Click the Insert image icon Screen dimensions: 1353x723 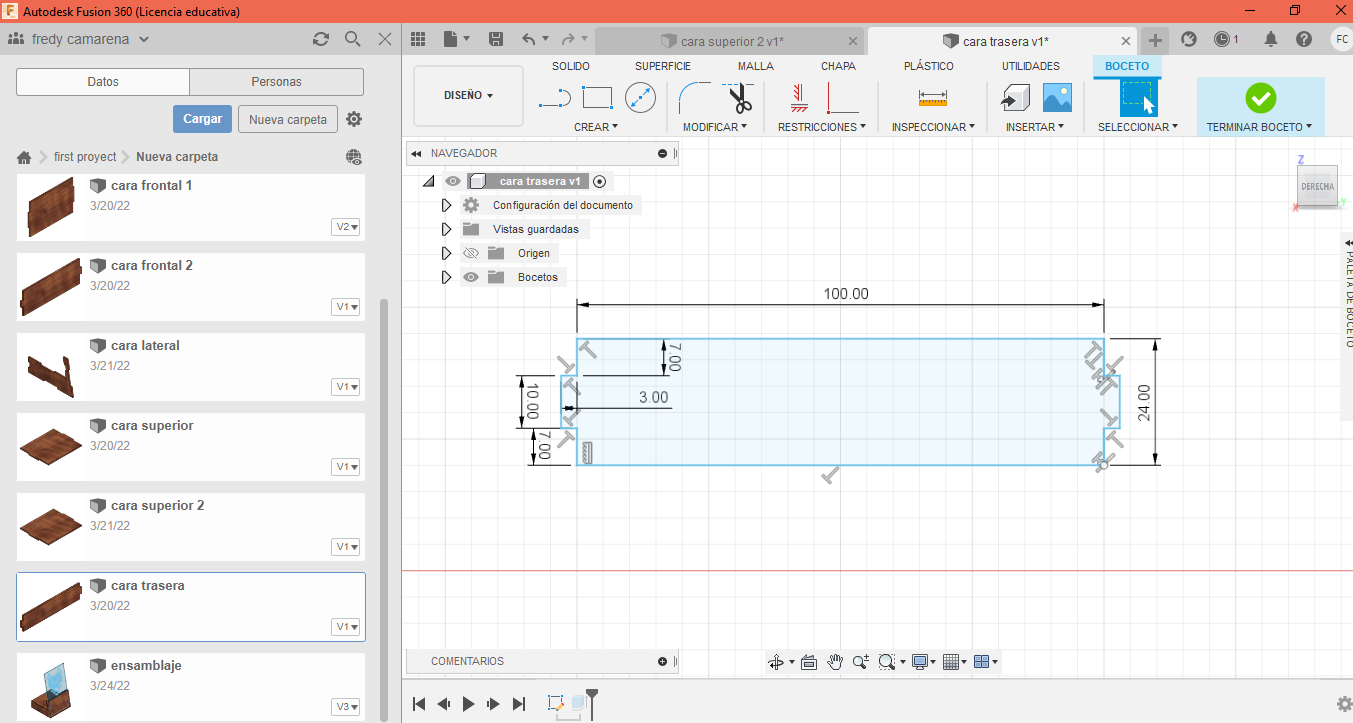(x=1057, y=98)
